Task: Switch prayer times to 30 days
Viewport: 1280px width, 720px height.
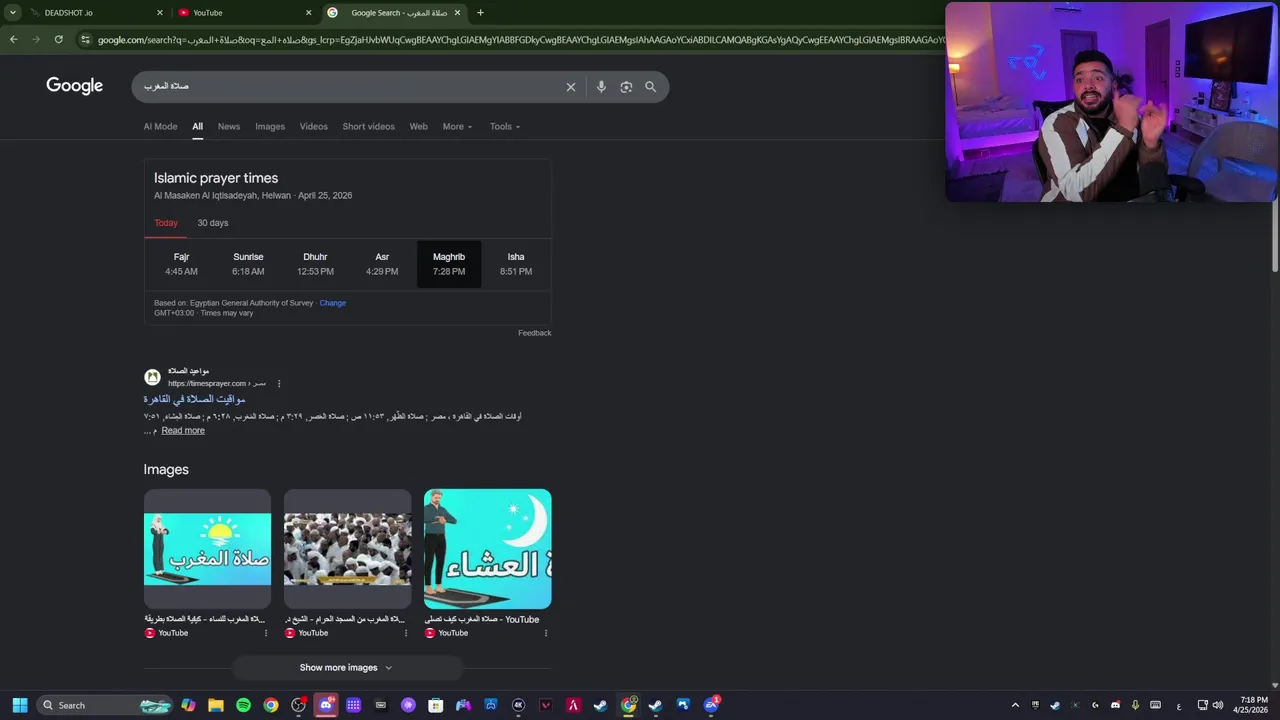Action: pyautogui.click(x=213, y=223)
